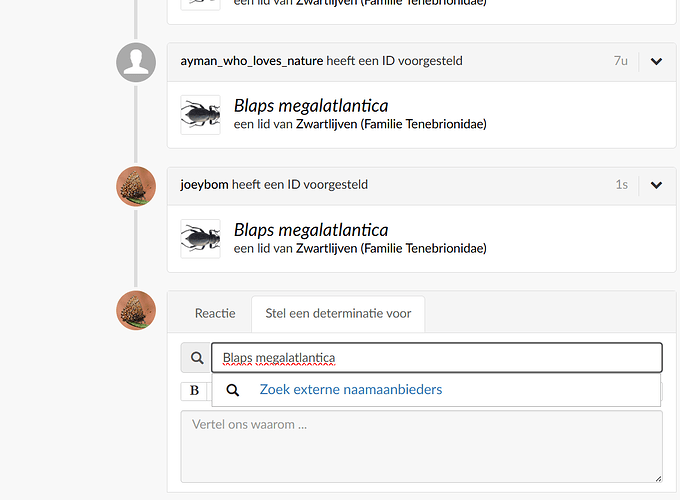Click beetle thumbnail in joeybom's identification
Viewport: 680px width, 500px height.
click(200, 239)
